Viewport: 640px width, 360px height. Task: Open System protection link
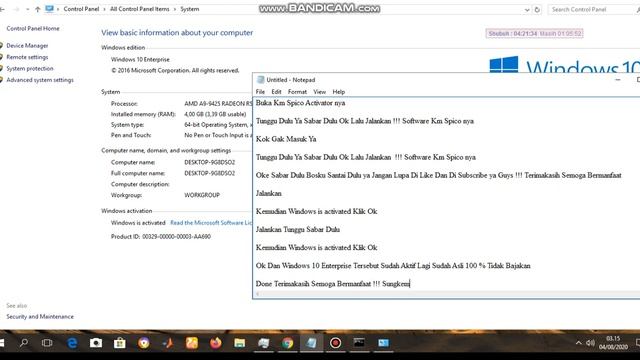pyautogui.click(x=30, y=69)
